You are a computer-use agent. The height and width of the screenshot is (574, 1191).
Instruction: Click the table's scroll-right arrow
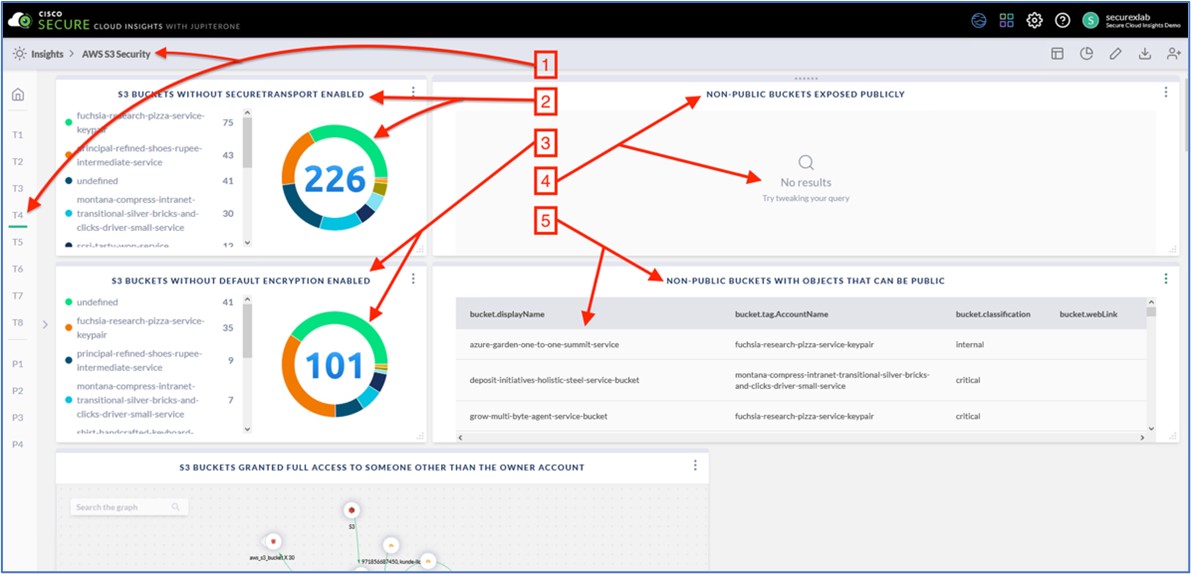(1142, 437)
